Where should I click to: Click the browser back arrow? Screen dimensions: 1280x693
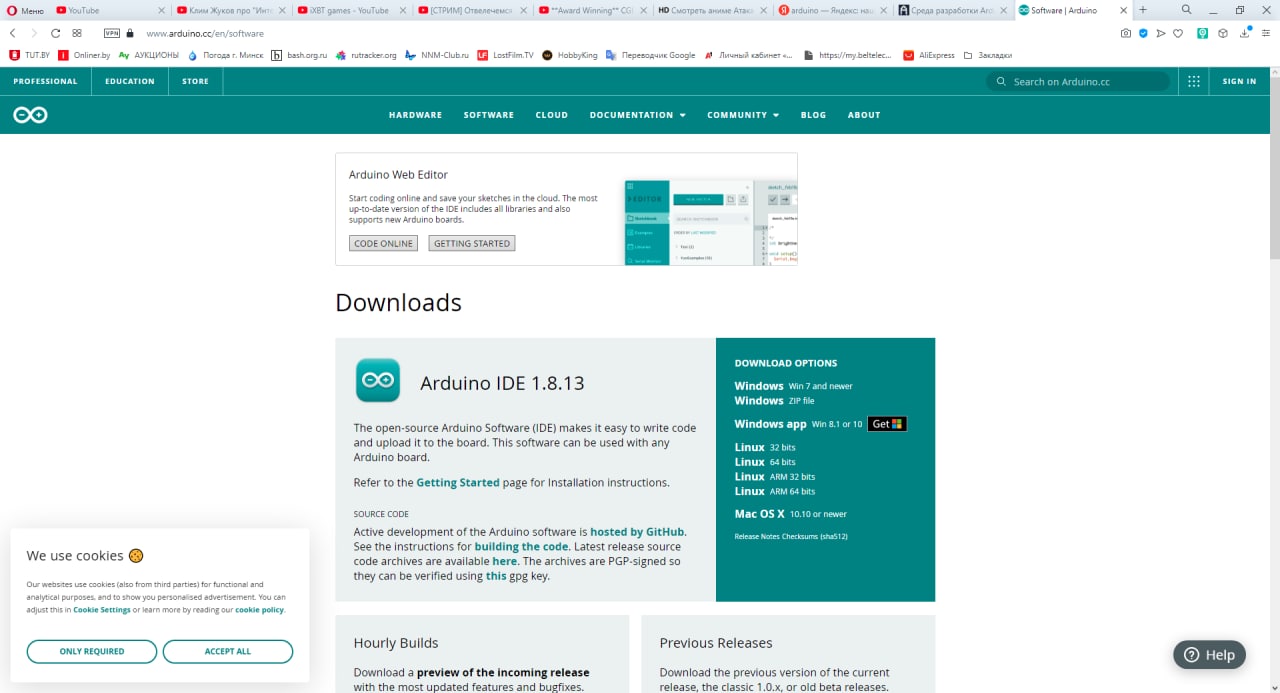(x=13, y=33)
